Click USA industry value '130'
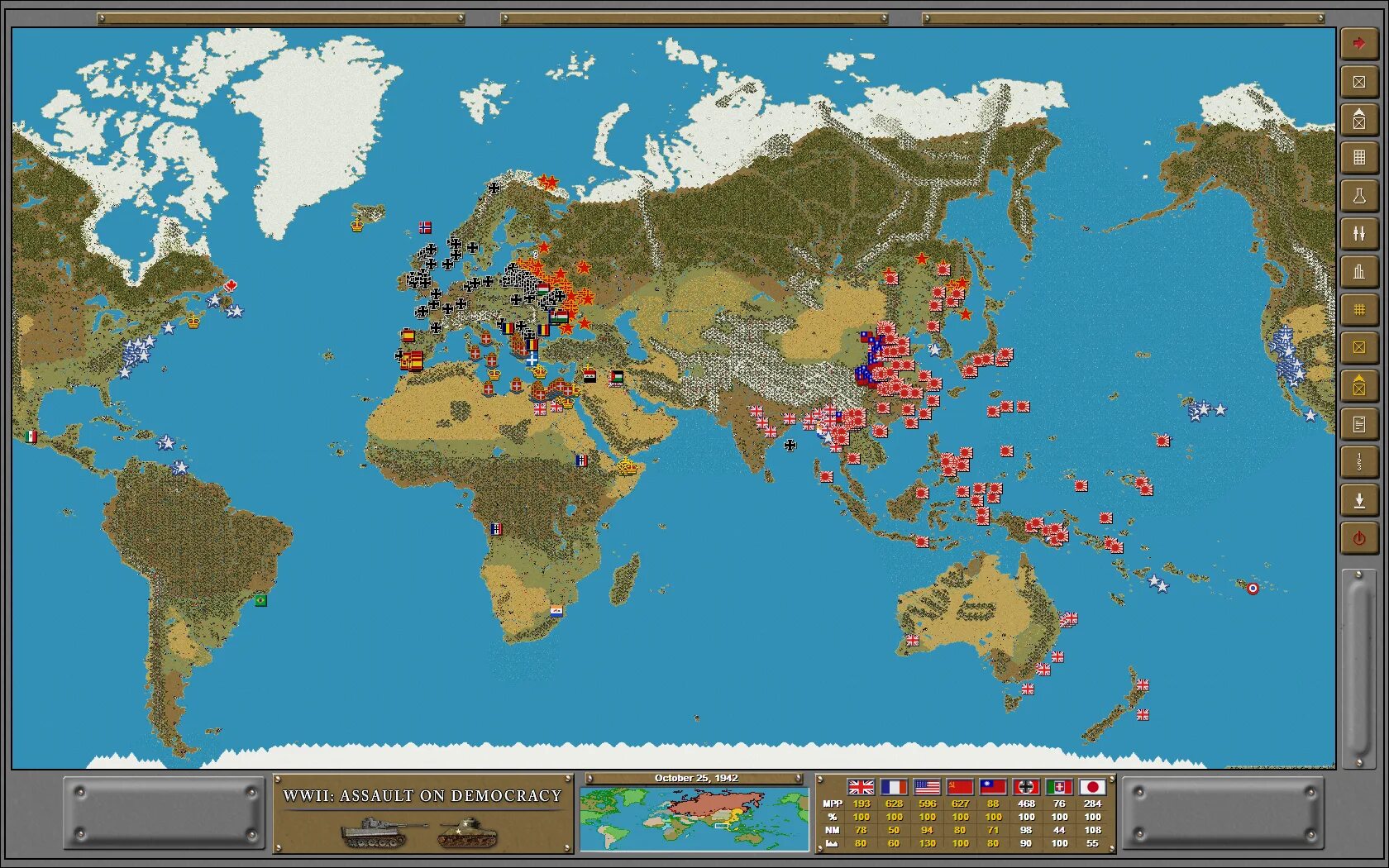The width and height of the screenshot is (1389, 868). pos(927,843)
